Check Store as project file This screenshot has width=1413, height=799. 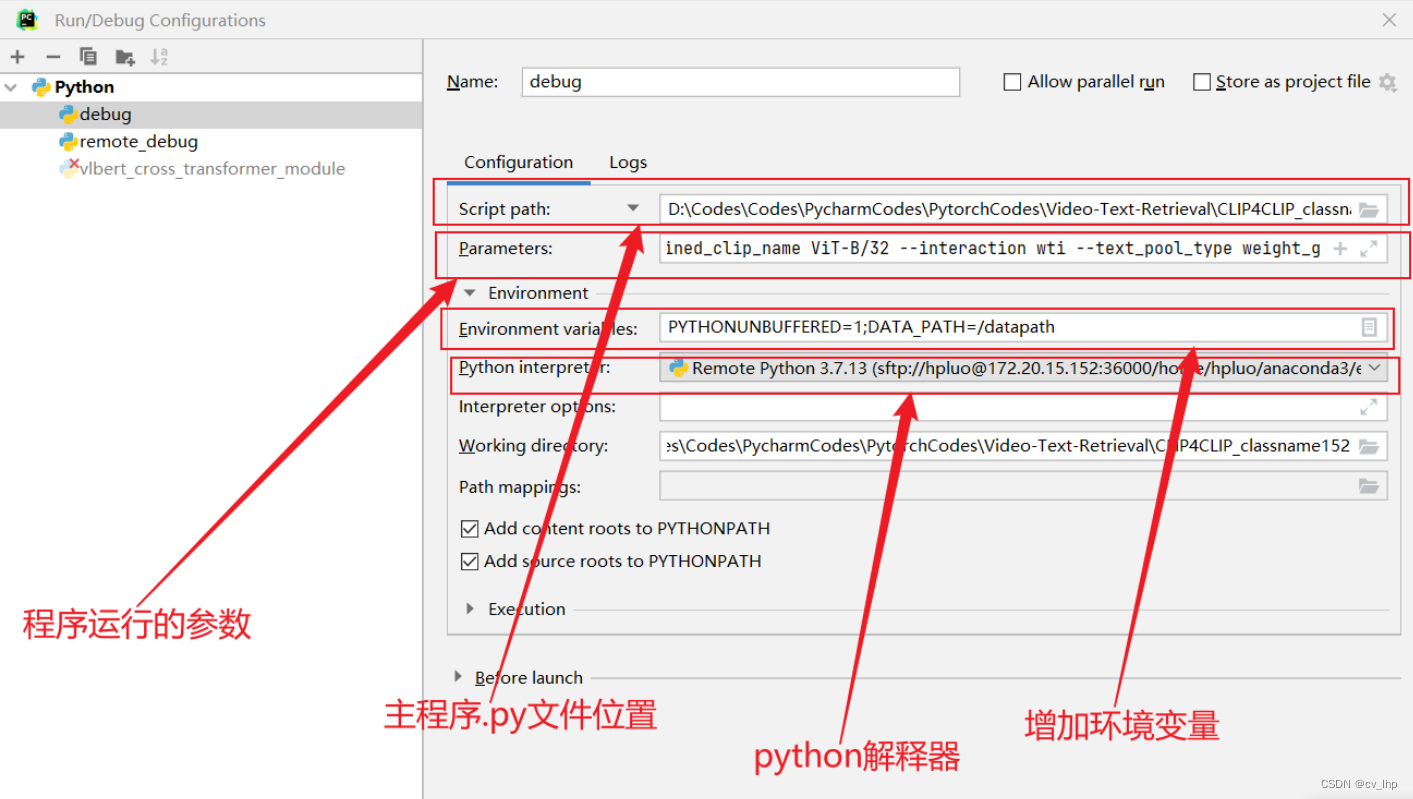pos(1202,82)
